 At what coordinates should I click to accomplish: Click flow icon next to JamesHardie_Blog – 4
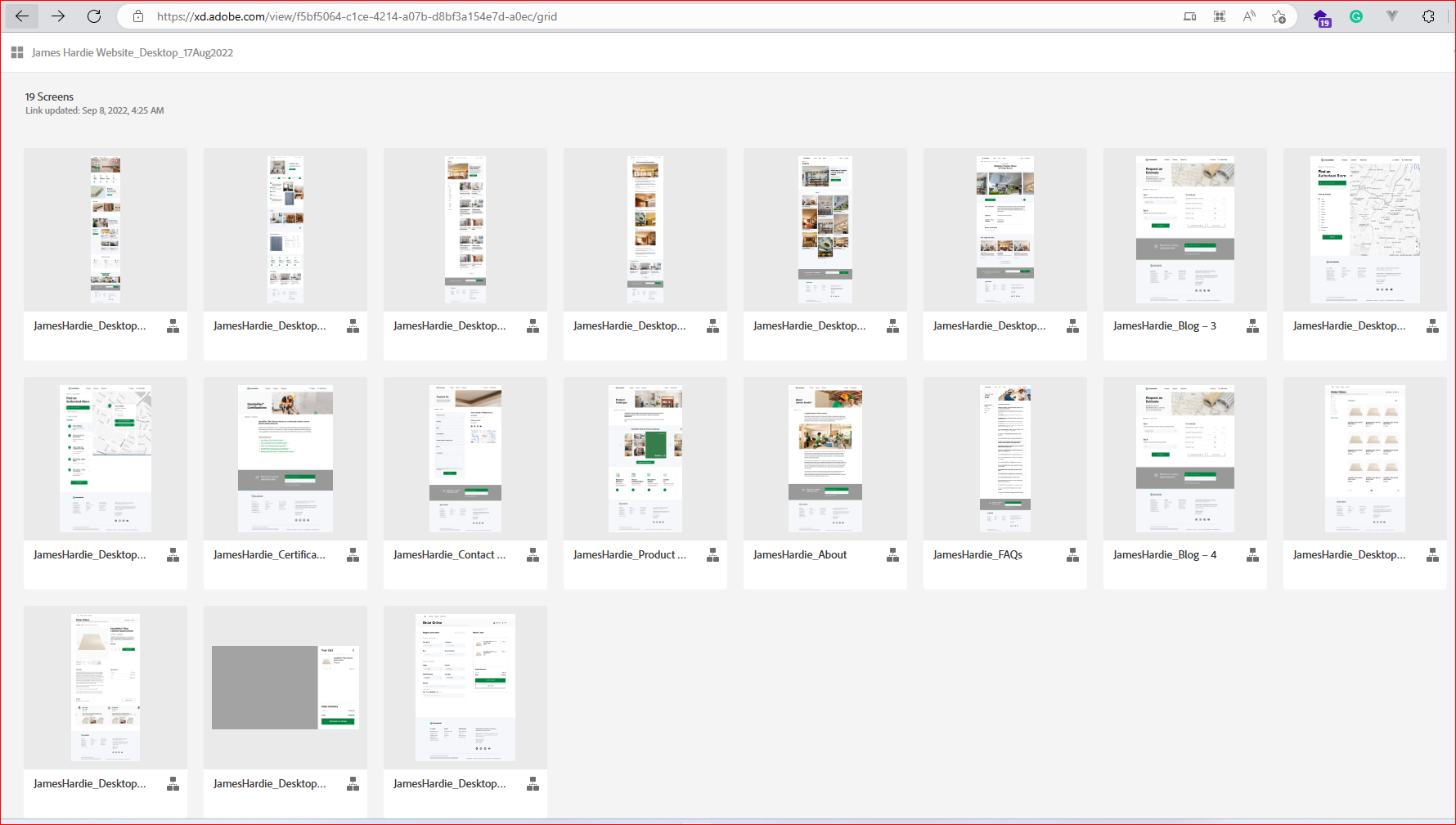[1252, 555]
